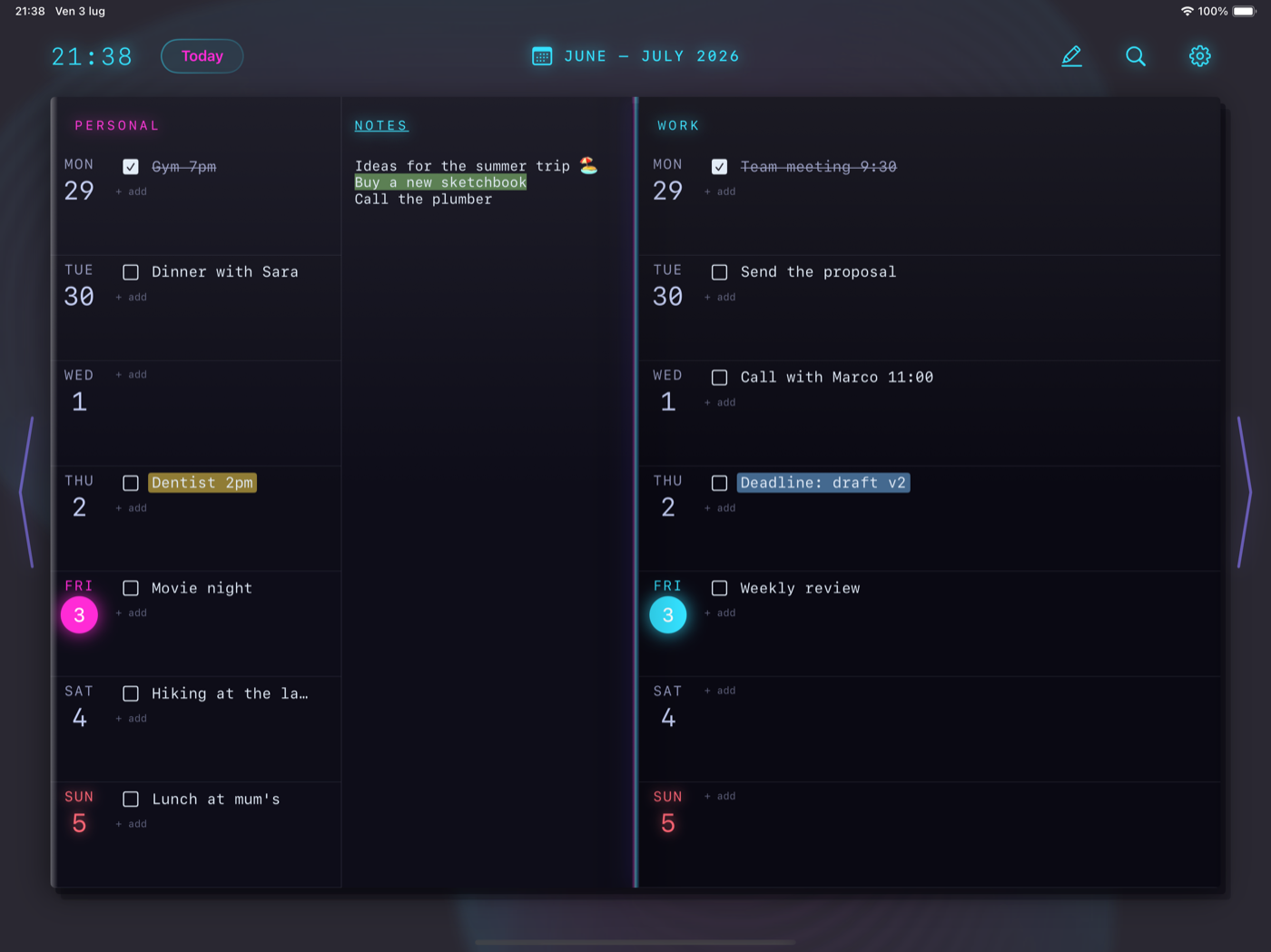Click the 'Movie night' task text
The width and height of the screenshot is (1271, 952).
click(202, 588)
